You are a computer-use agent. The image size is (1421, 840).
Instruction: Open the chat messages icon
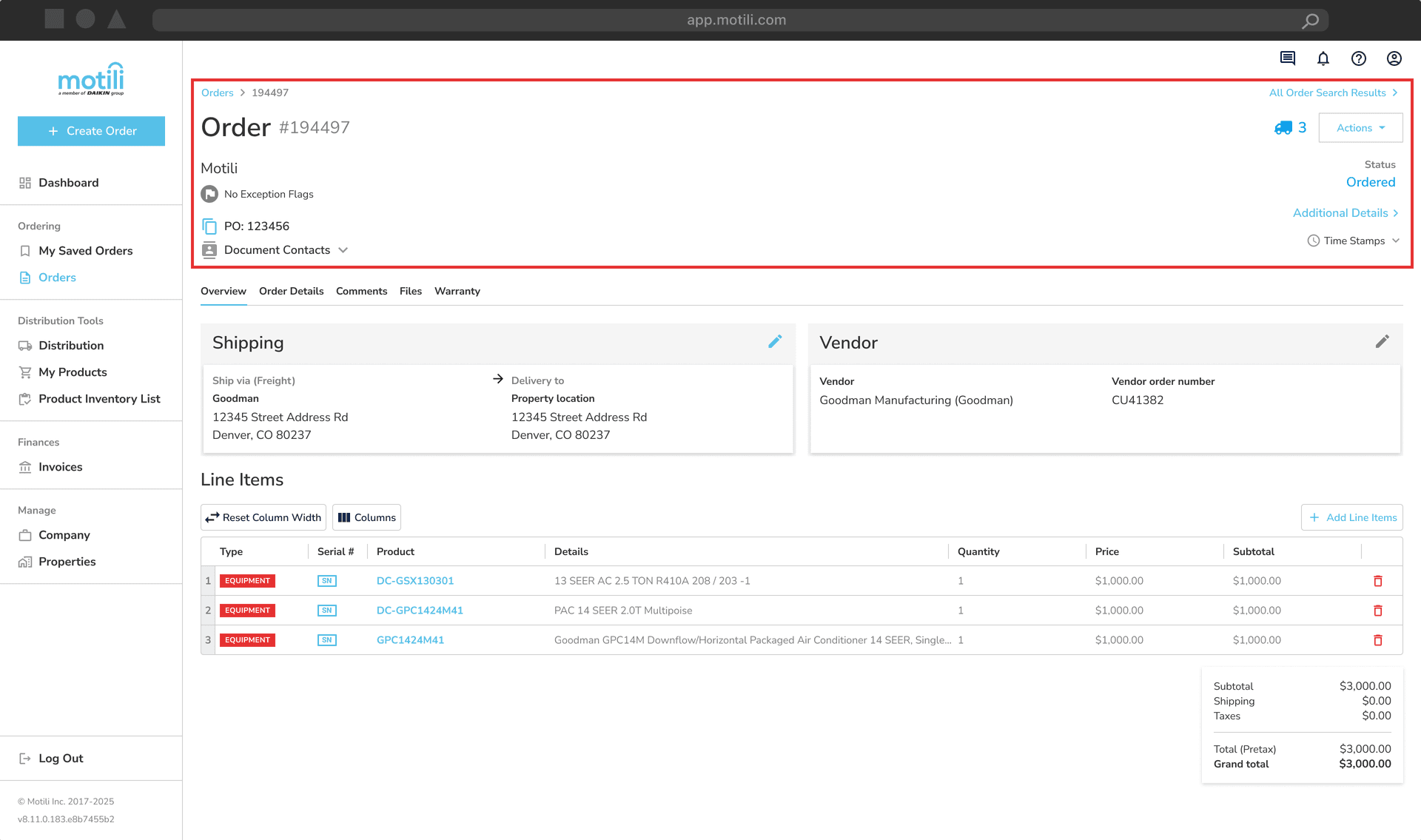(1288, 58)
